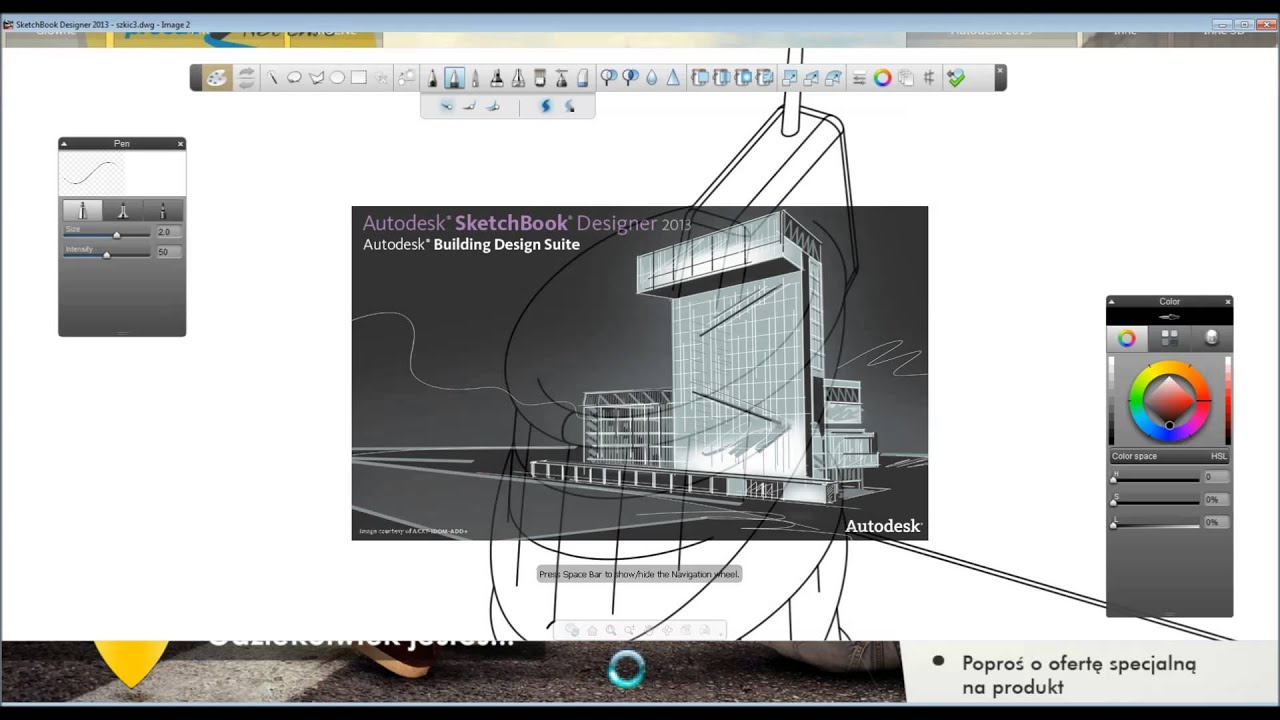Select the rectangle shape tool
The height and width of the screenshot is (720, 1280).
tap(358, 78)
